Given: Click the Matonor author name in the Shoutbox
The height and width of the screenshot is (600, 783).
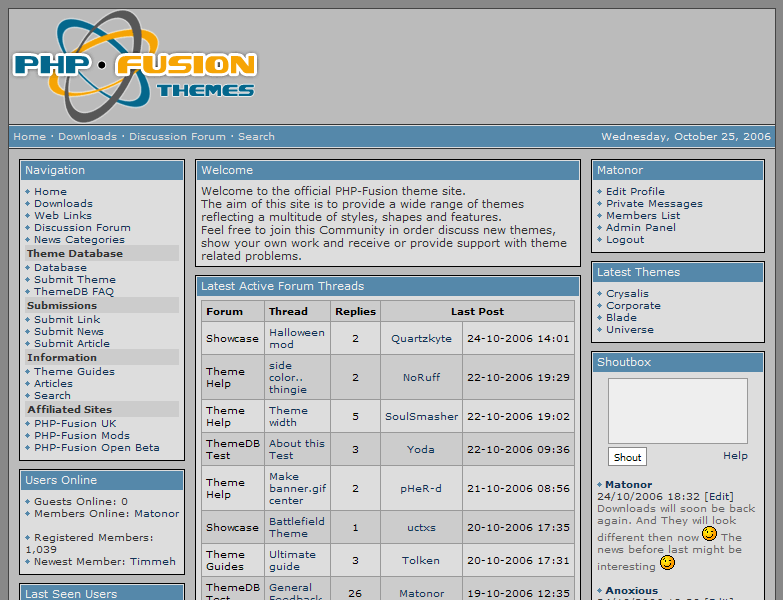Looking at the screenshot, I should pos(629,485).
